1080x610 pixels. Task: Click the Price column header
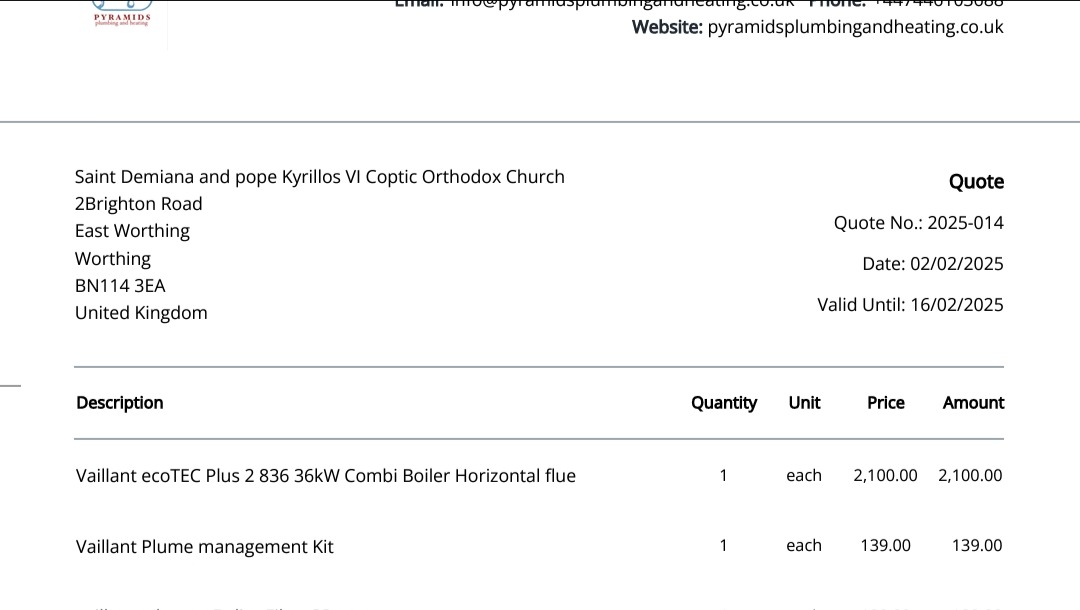tap(885, 403)
